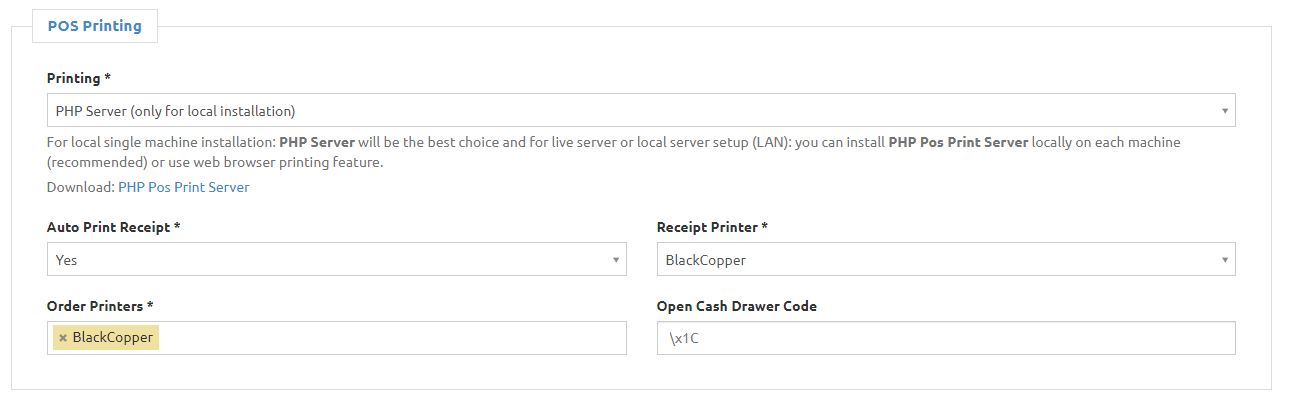Click the arrow icon on Receipt Printer select

1225,260
